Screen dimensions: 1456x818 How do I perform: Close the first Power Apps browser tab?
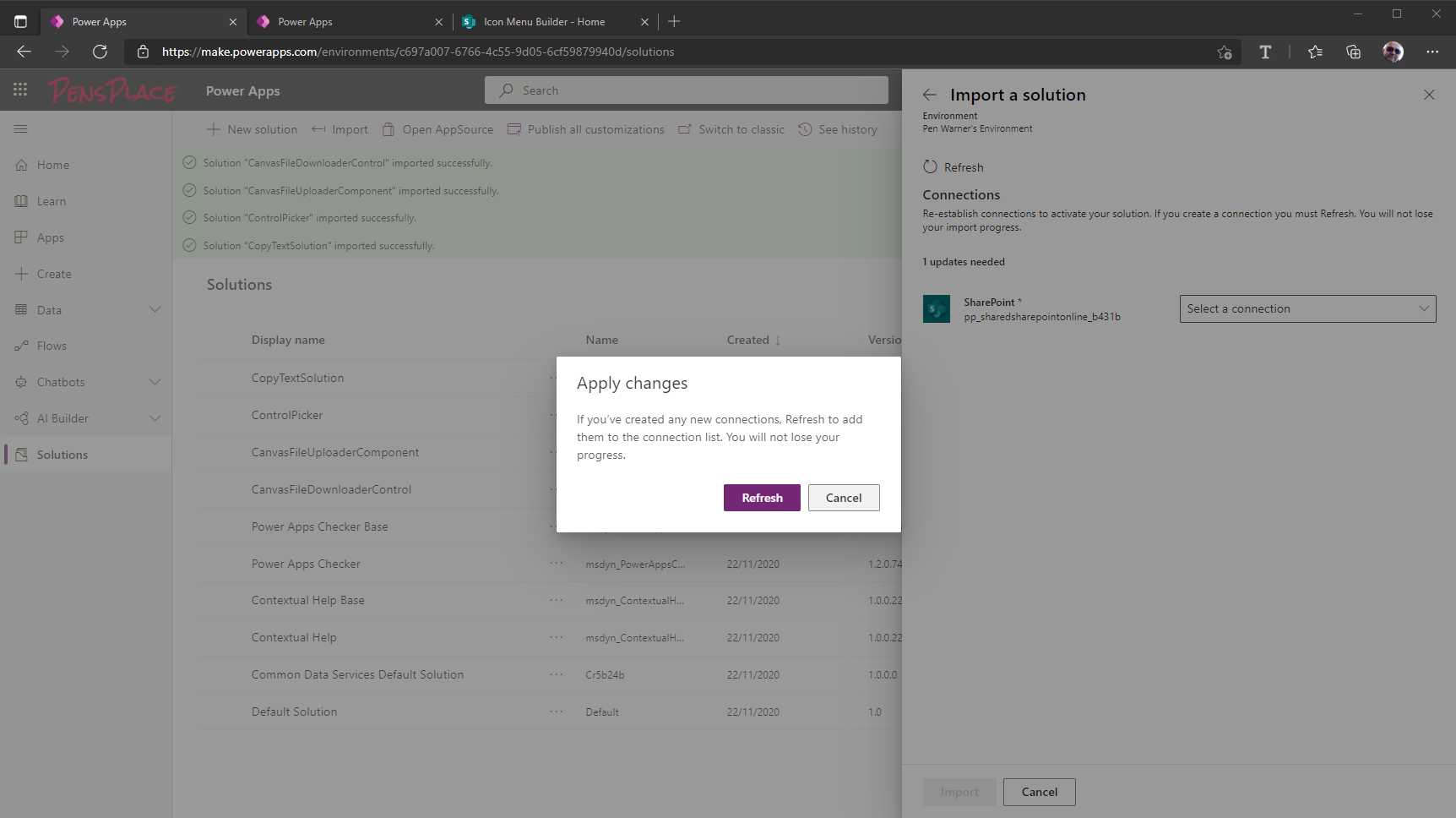233,22
